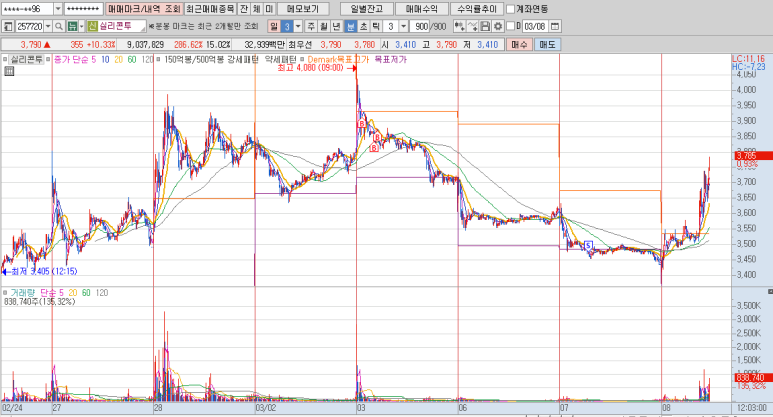Toggle the 초 seconds period button

363,26
